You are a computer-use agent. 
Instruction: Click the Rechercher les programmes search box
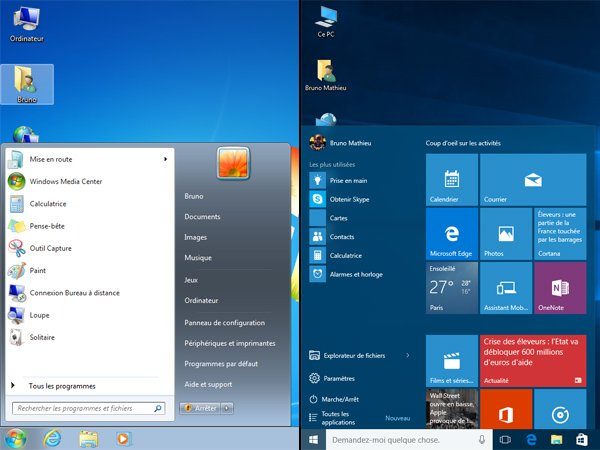[89, 408]
